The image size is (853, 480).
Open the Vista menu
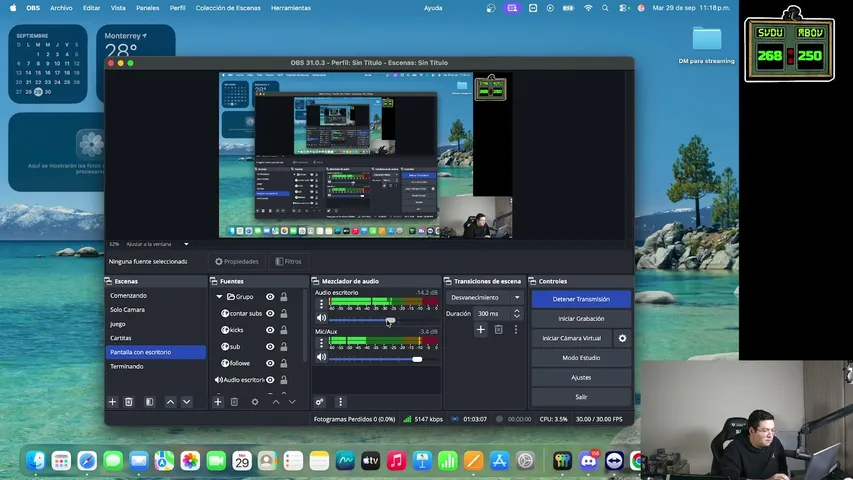point(118,8)
